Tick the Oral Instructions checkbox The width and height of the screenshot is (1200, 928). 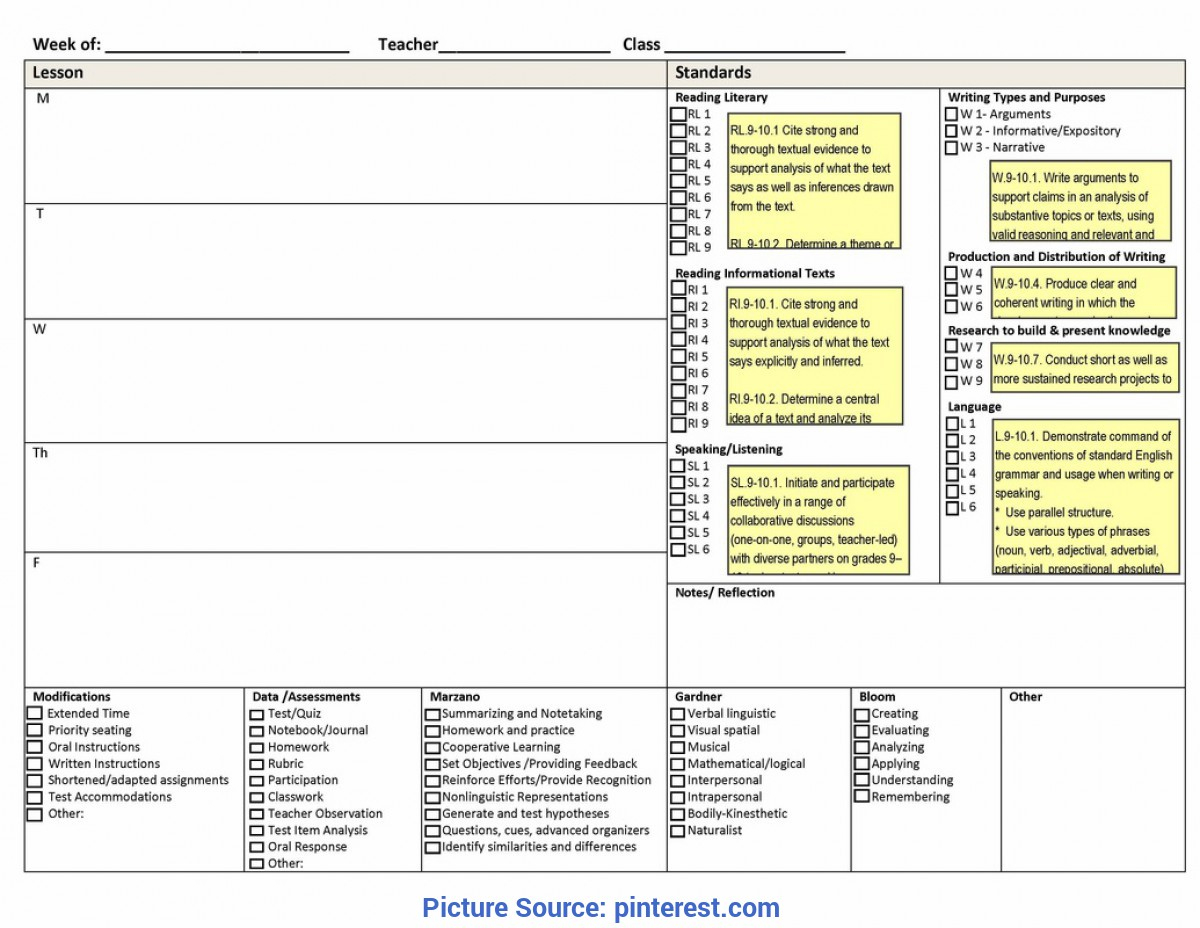(x=35, y=747)
